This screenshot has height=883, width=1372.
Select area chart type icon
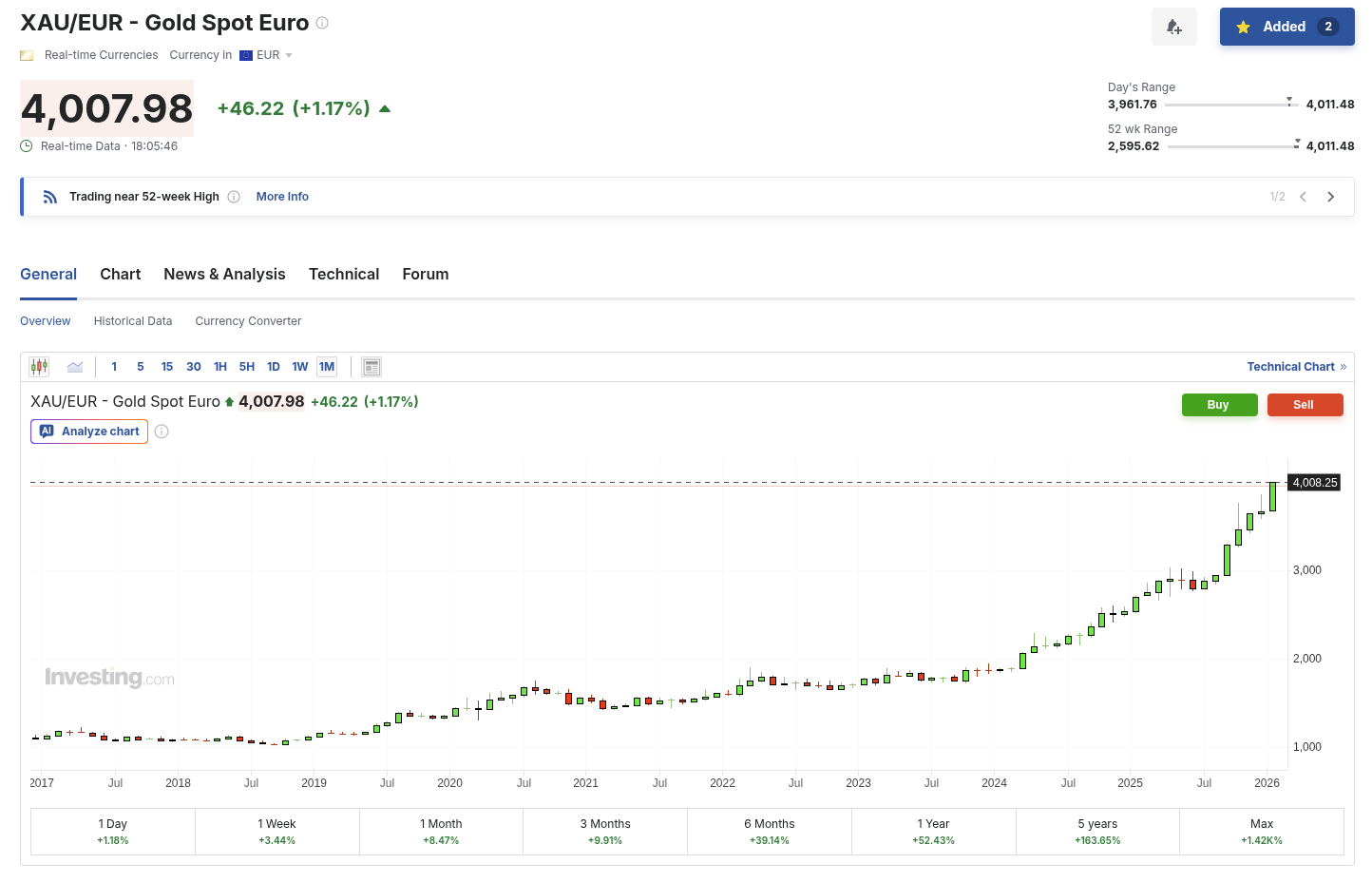[75, 367]
